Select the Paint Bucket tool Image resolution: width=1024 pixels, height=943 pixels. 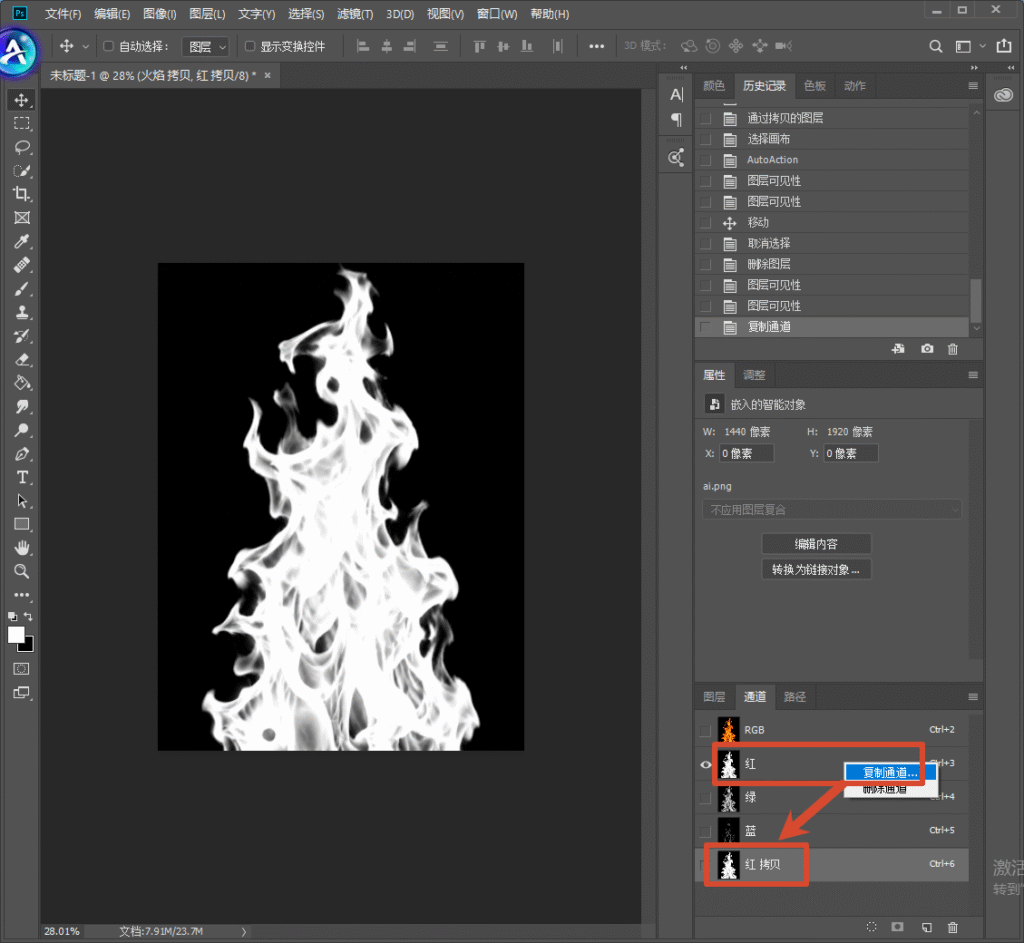pyautogui.click(x=22, y=383)
